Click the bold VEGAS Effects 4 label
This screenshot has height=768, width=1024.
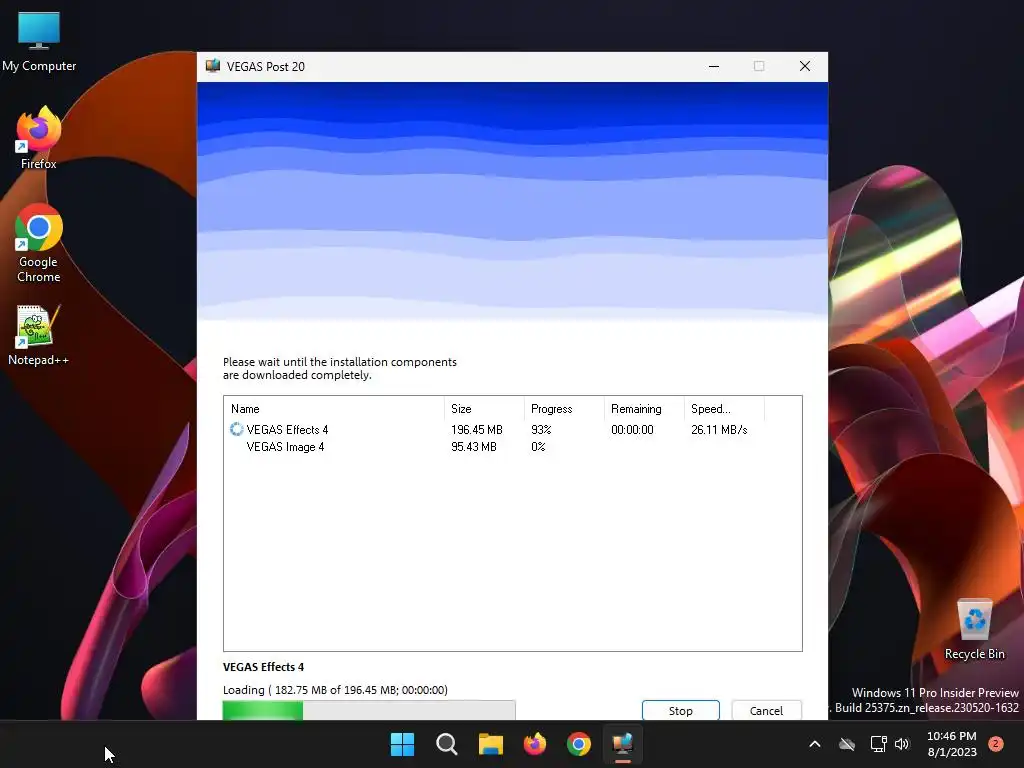pos(263,667)
